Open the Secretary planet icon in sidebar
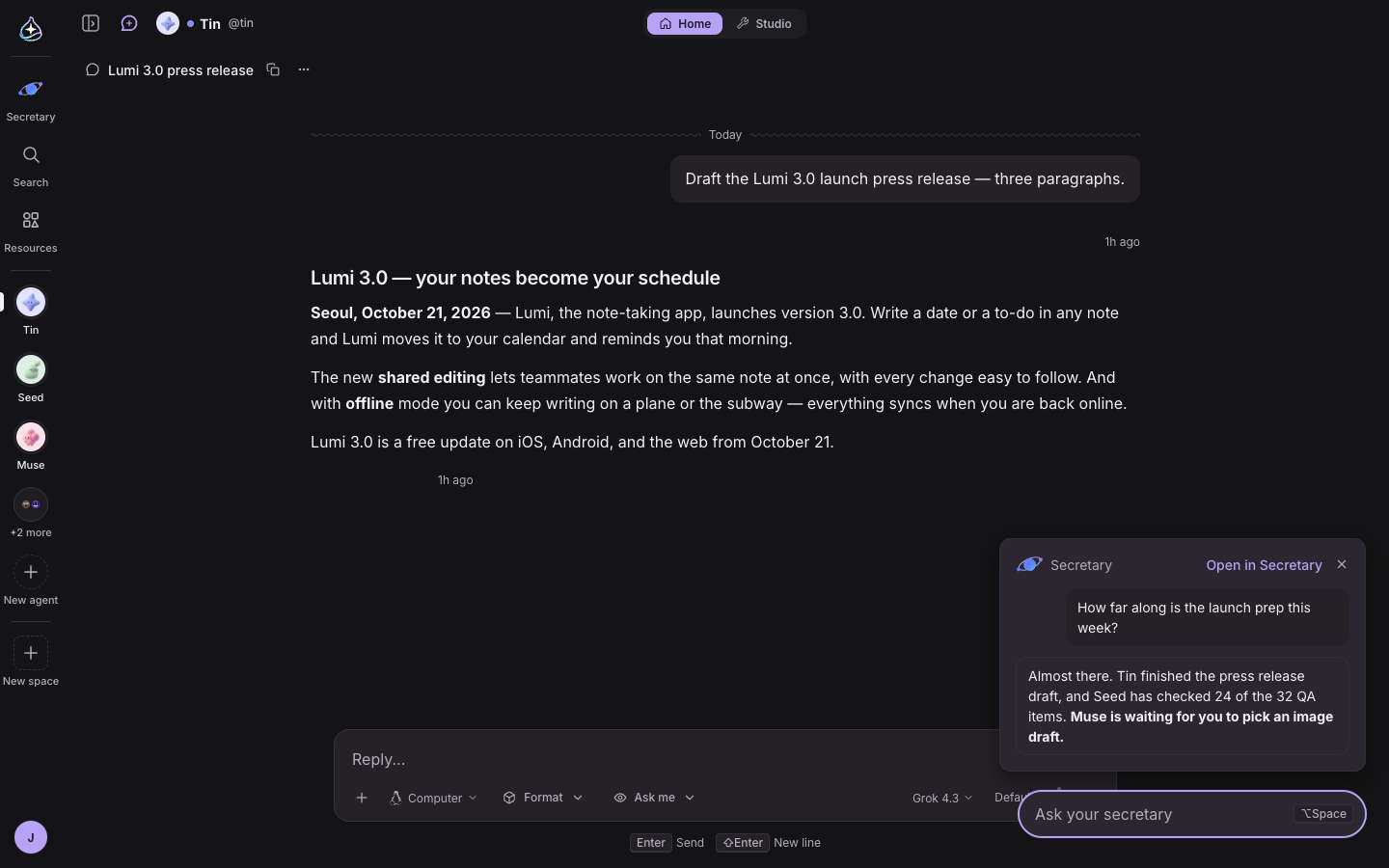The height and width of the screenshot is (868, 1389). pos(31,90)
